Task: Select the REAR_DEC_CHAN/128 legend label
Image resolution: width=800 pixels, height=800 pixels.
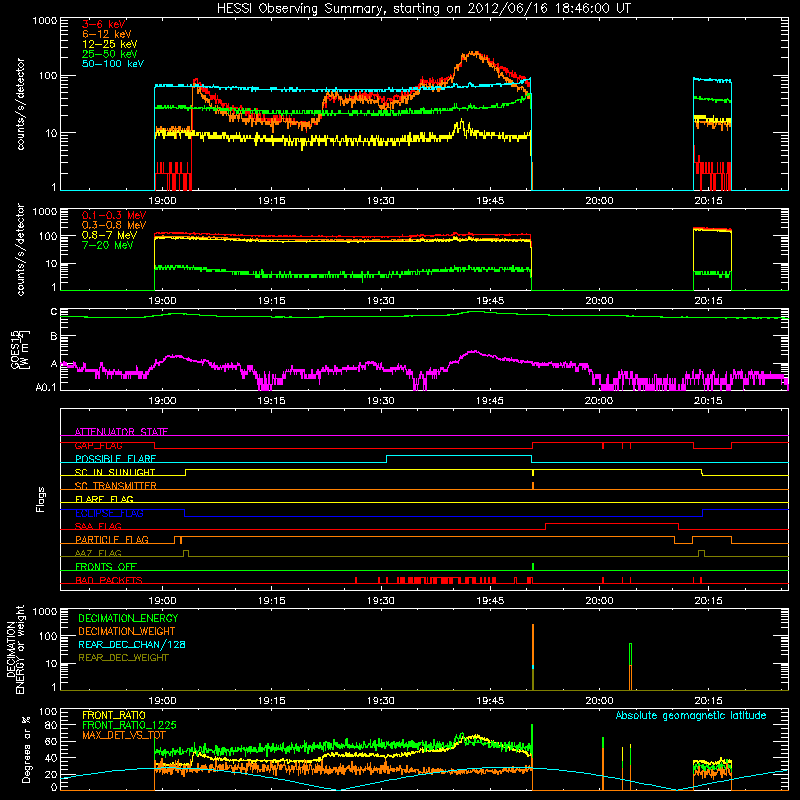Action: pos(132,644)
